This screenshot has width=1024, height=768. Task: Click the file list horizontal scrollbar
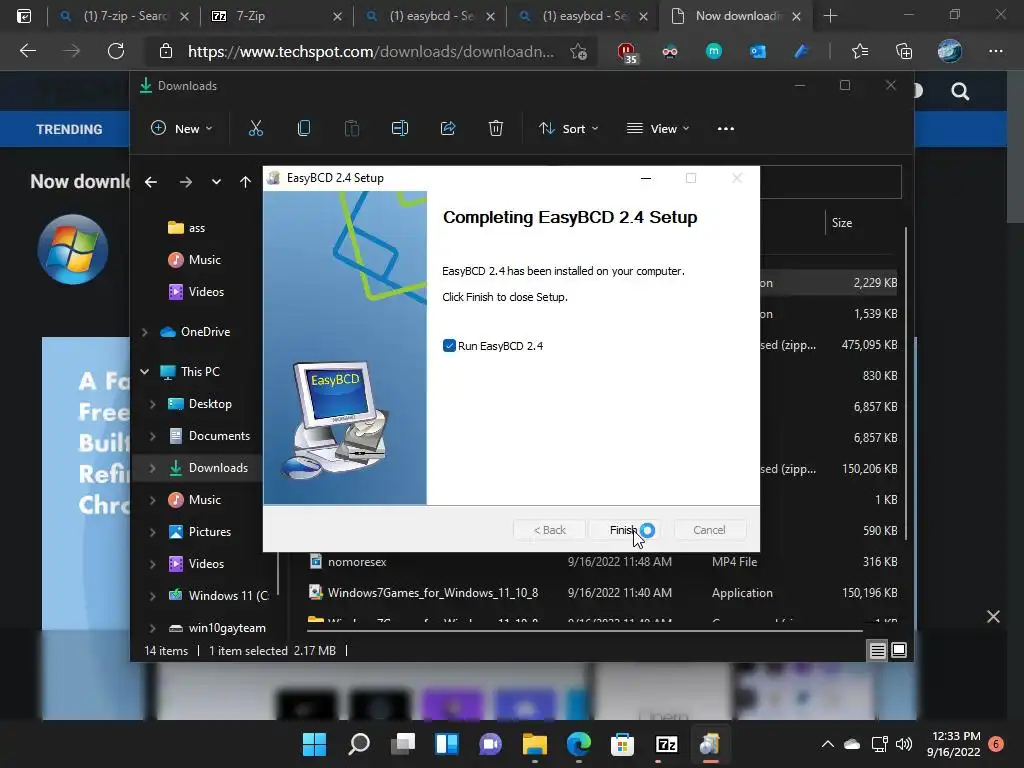pyautogui.click(x=584, y=631)
